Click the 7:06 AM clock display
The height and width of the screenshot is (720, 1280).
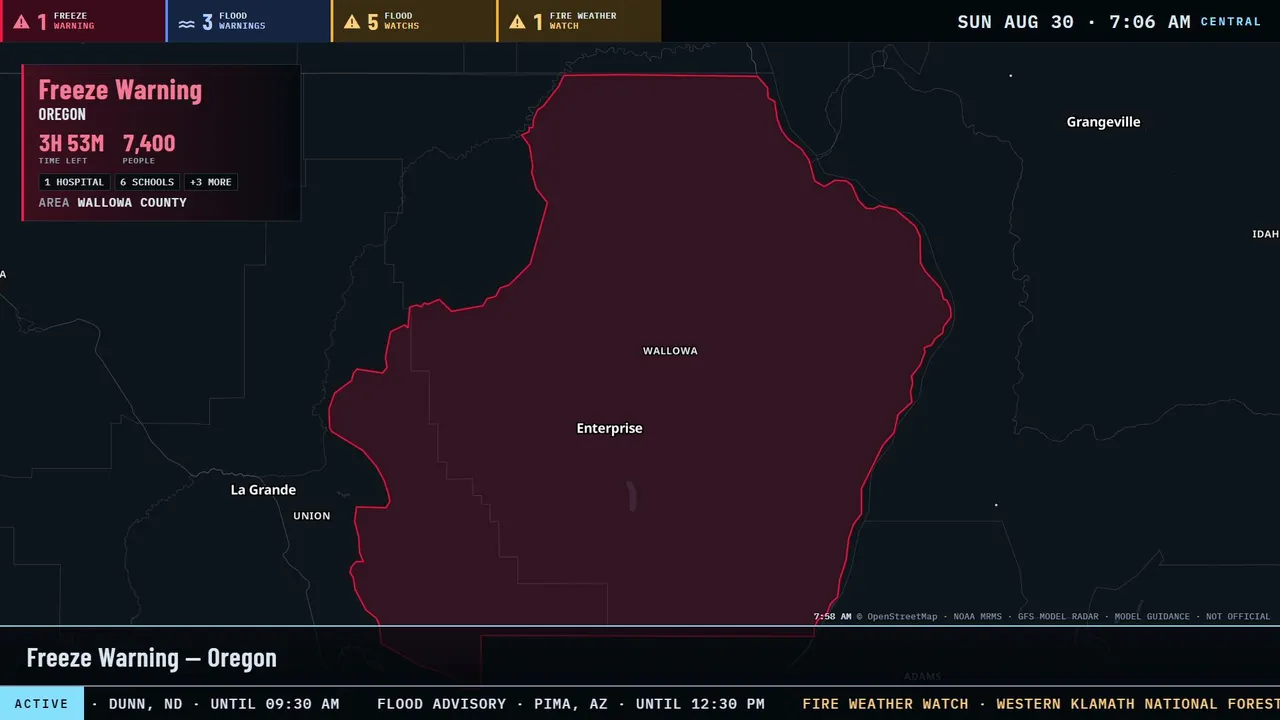(1150, 22)
